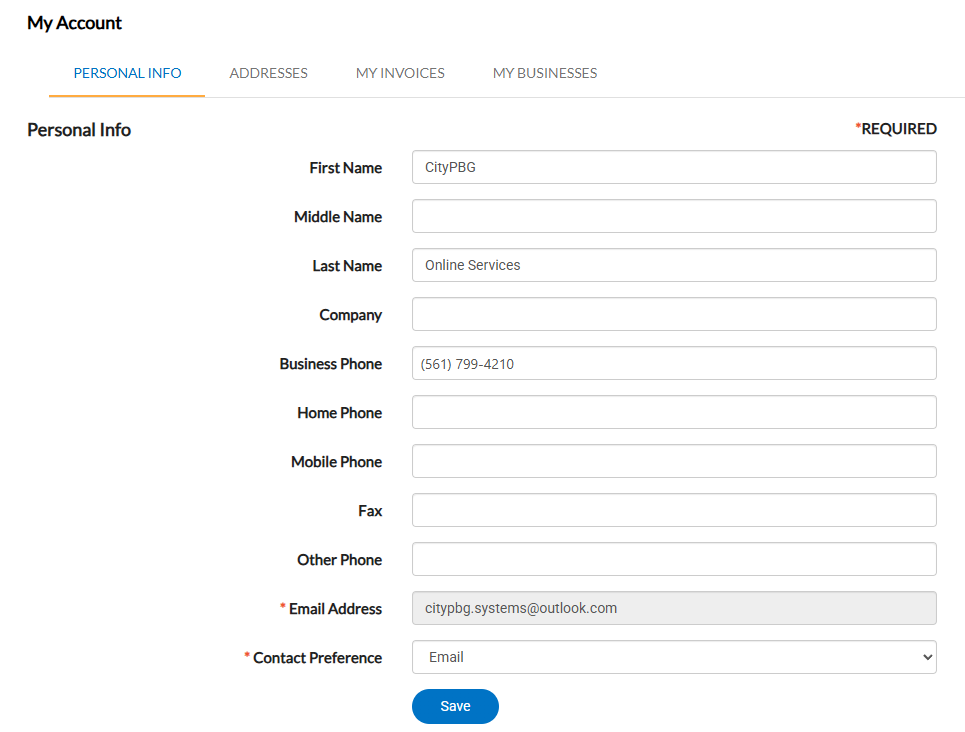
Task: View the My Businesses tab
Action: (544, 72)
